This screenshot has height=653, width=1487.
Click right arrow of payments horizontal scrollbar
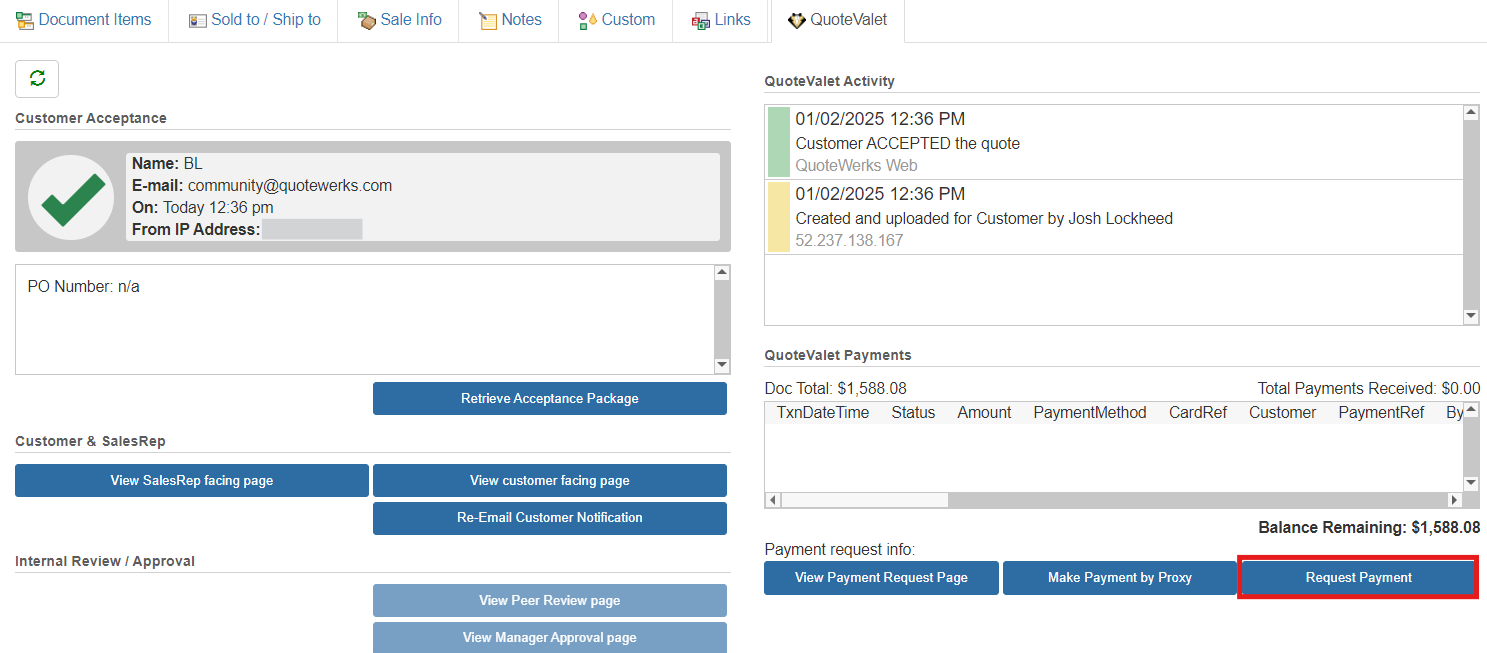[x=1454, y=499]
